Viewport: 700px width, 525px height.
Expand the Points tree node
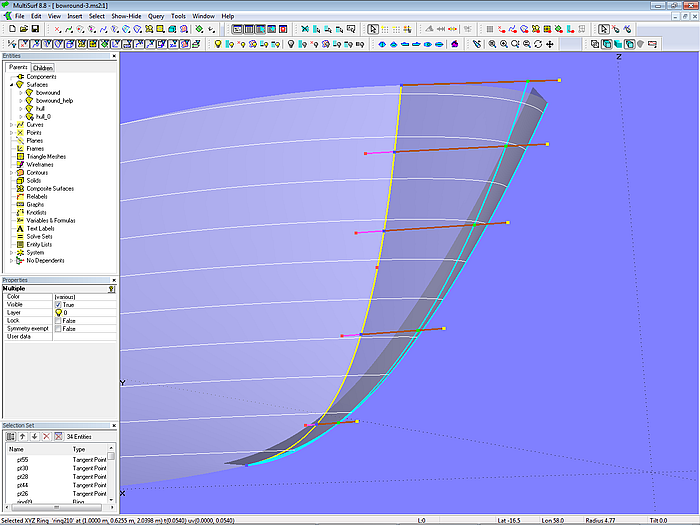coord(12,133)
